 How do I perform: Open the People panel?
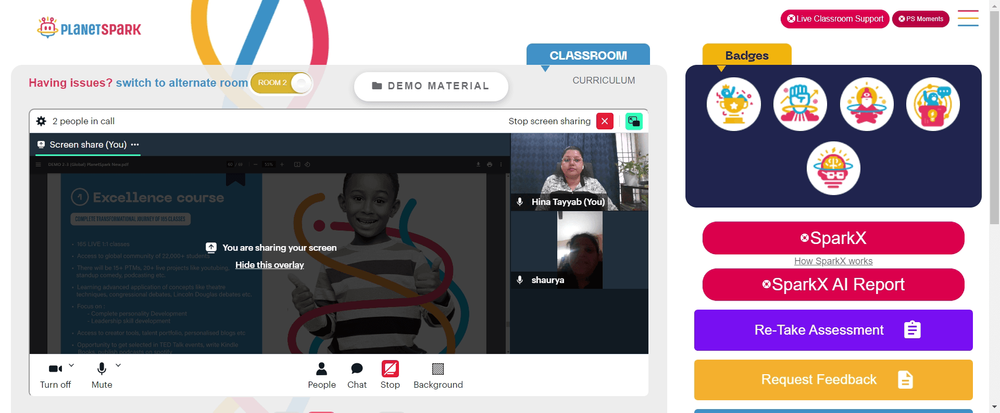pos(321,375)
